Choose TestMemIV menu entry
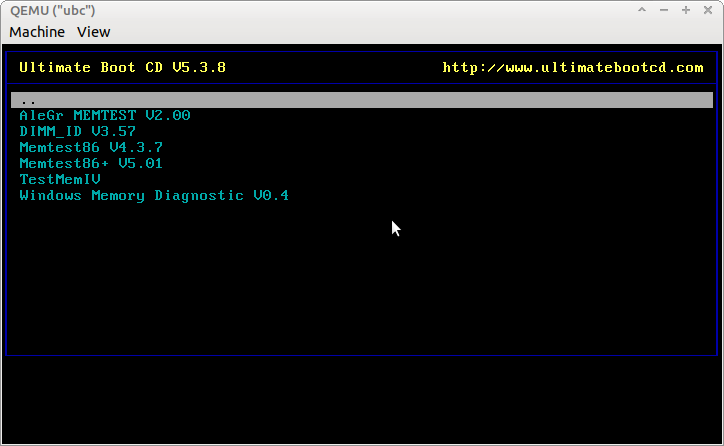Viewport: 724px width, 446px height. pyautogui.click(x=60, y=179)
